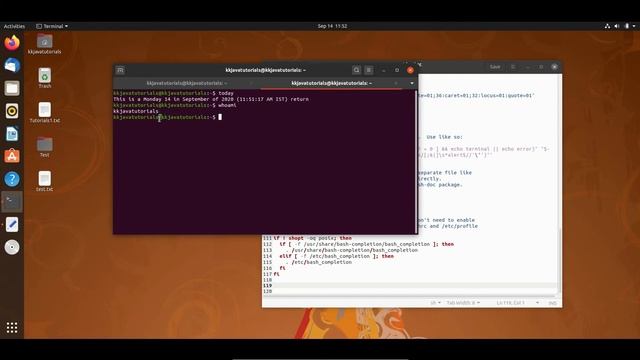Viewport: 640px width, 360px height.
Task: Click the 'today' command output line
Action: [211, 99]
